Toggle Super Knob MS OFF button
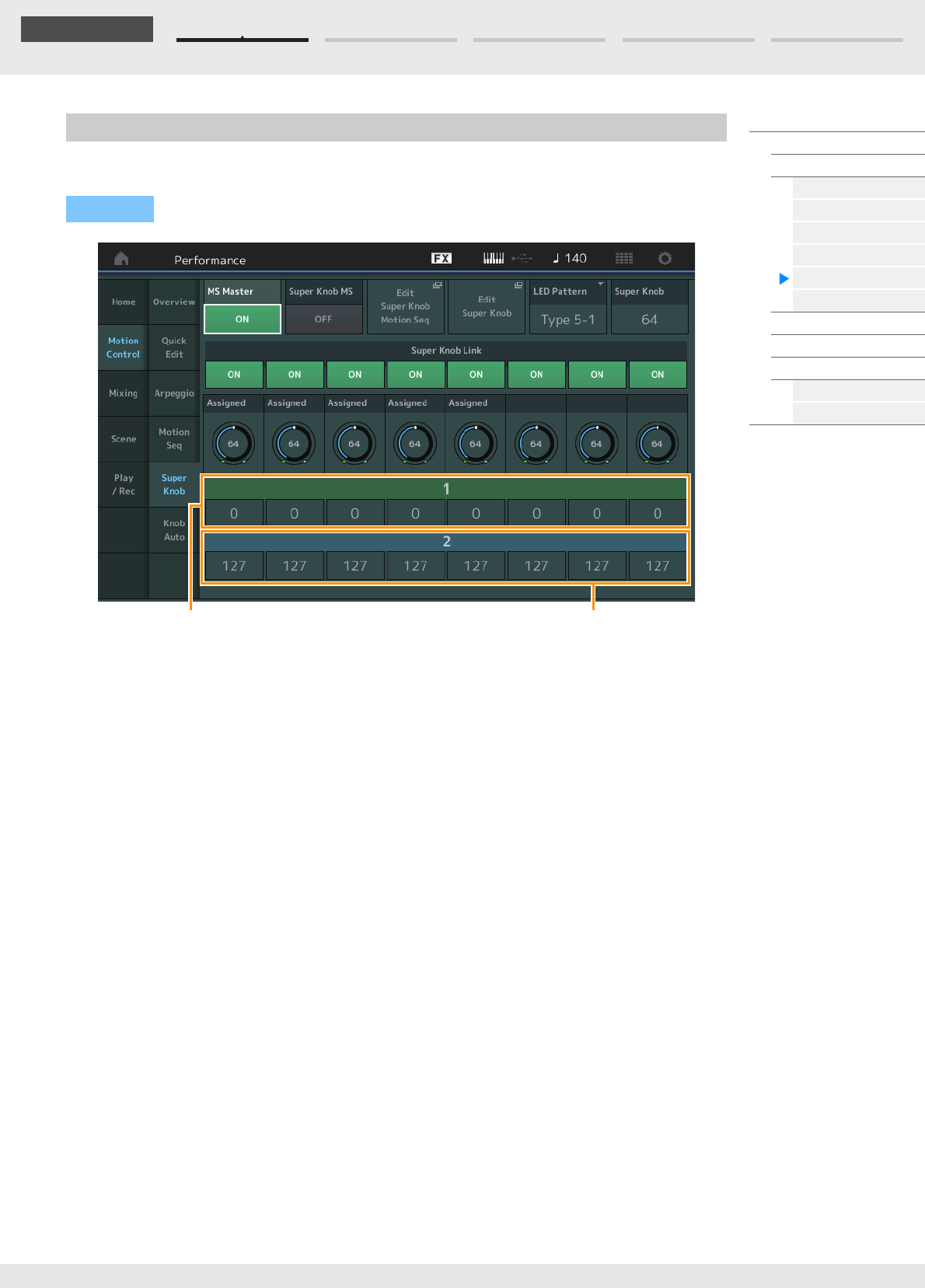The width and height of the screenshot is (925, 1288). pyautogui.click(x=323, y=319)
